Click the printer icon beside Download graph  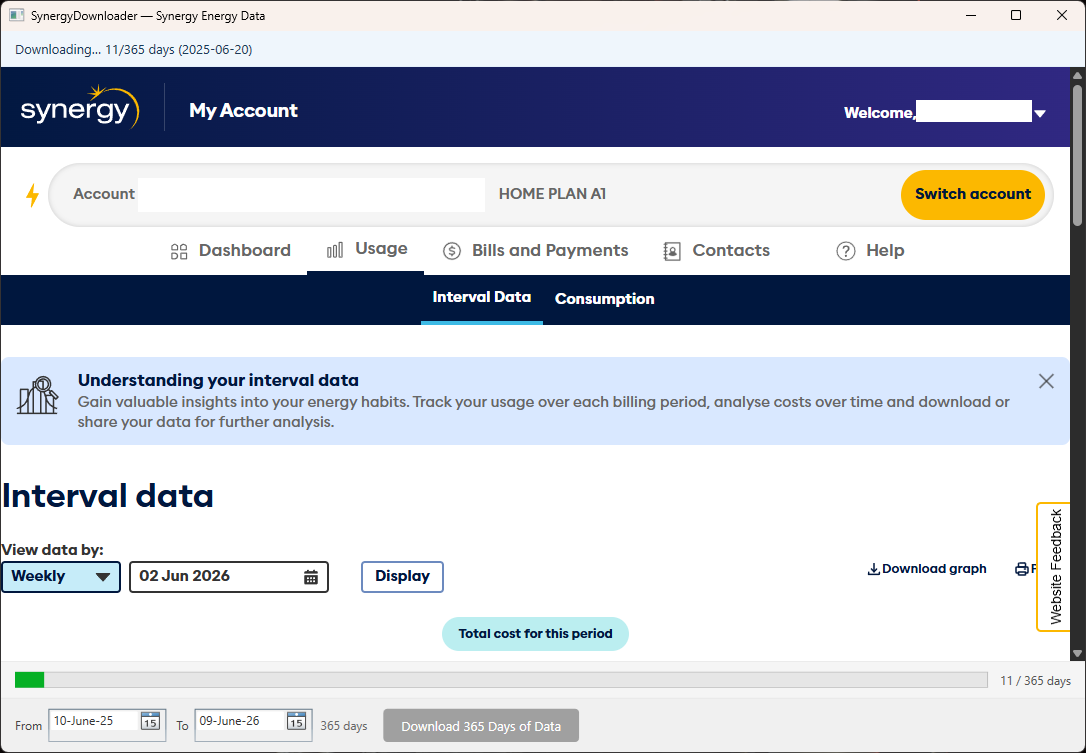pos(1022,569)
